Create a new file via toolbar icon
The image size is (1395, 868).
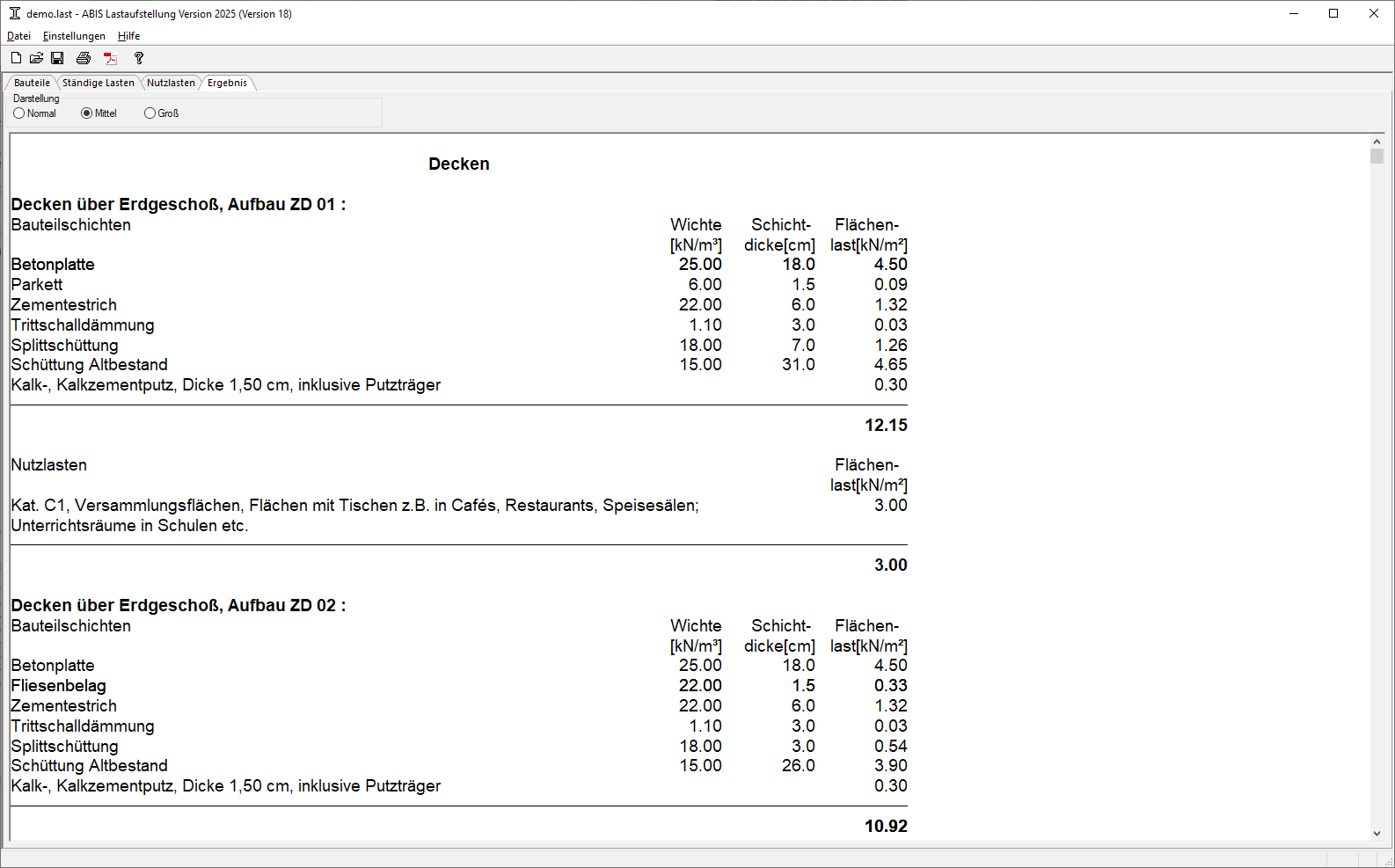tap(16, 58)
